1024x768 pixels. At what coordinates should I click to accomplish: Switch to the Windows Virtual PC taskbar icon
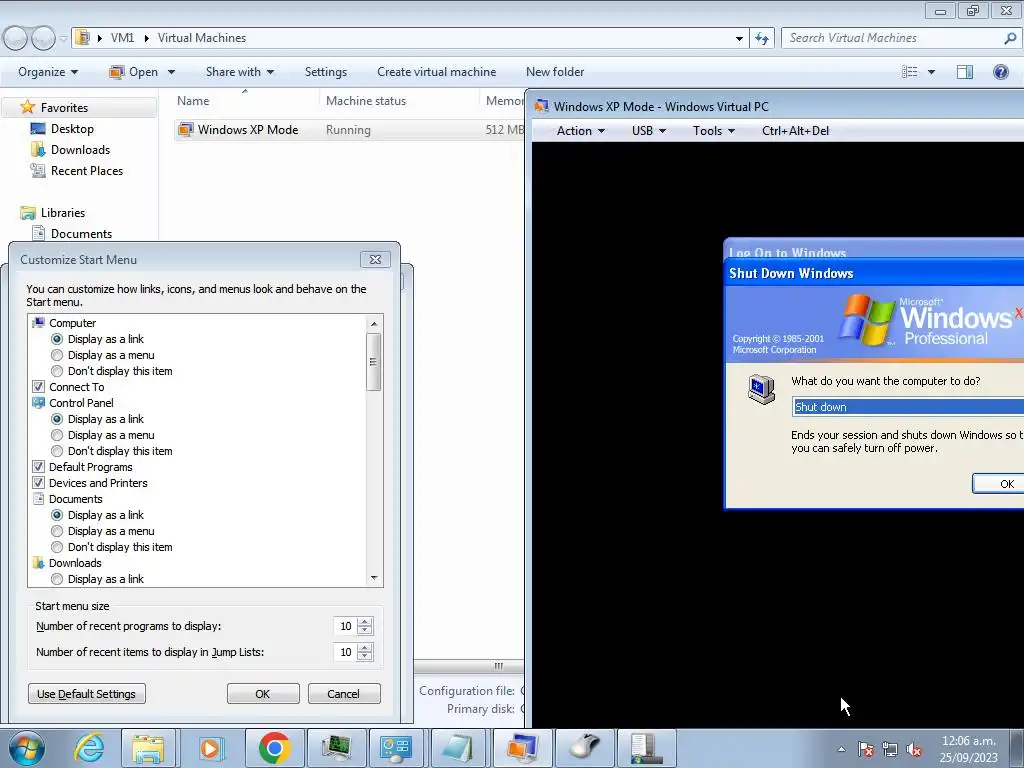pyautogui.click(x=521, y=748)
